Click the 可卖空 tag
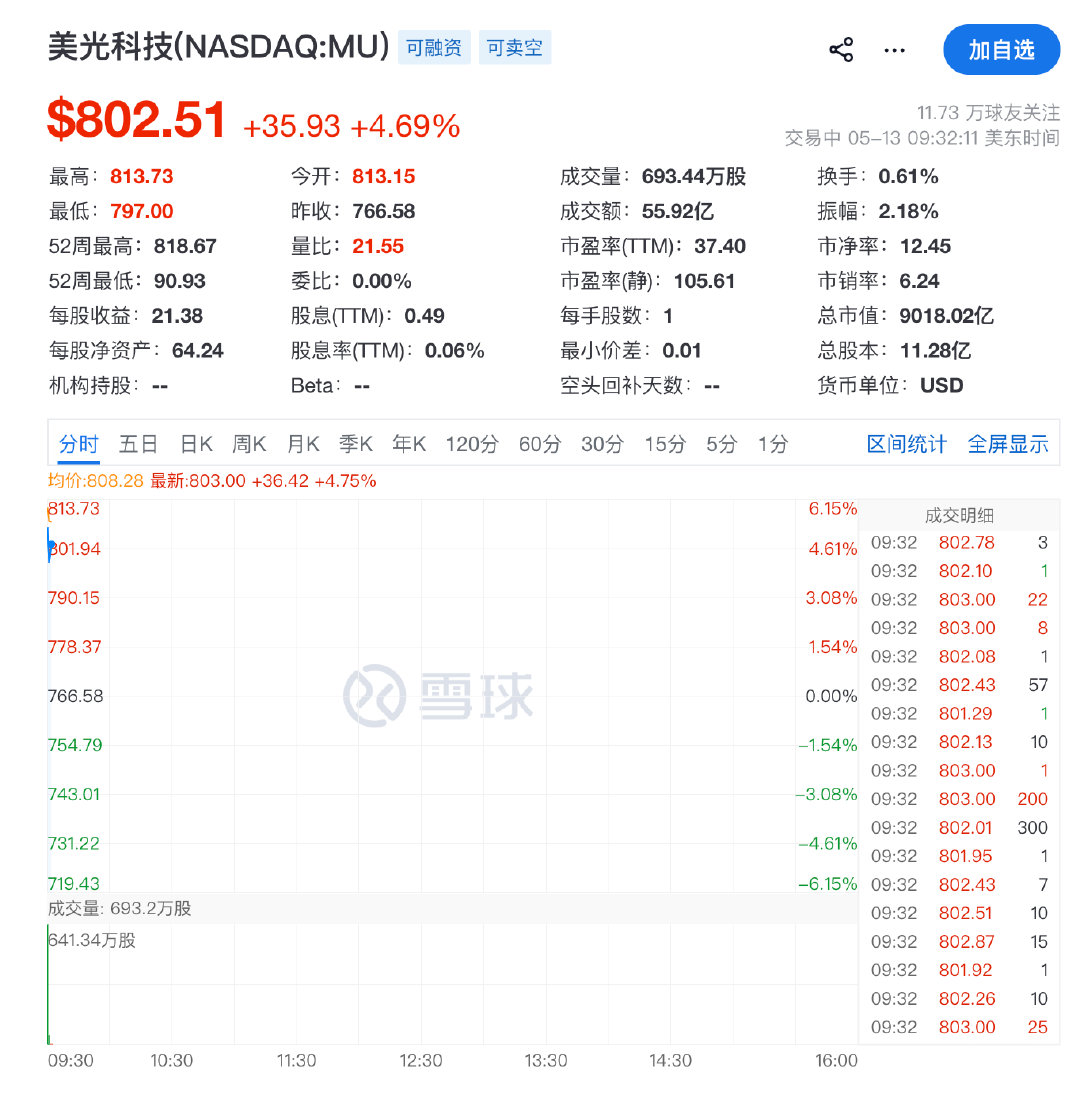 point(515,48)
